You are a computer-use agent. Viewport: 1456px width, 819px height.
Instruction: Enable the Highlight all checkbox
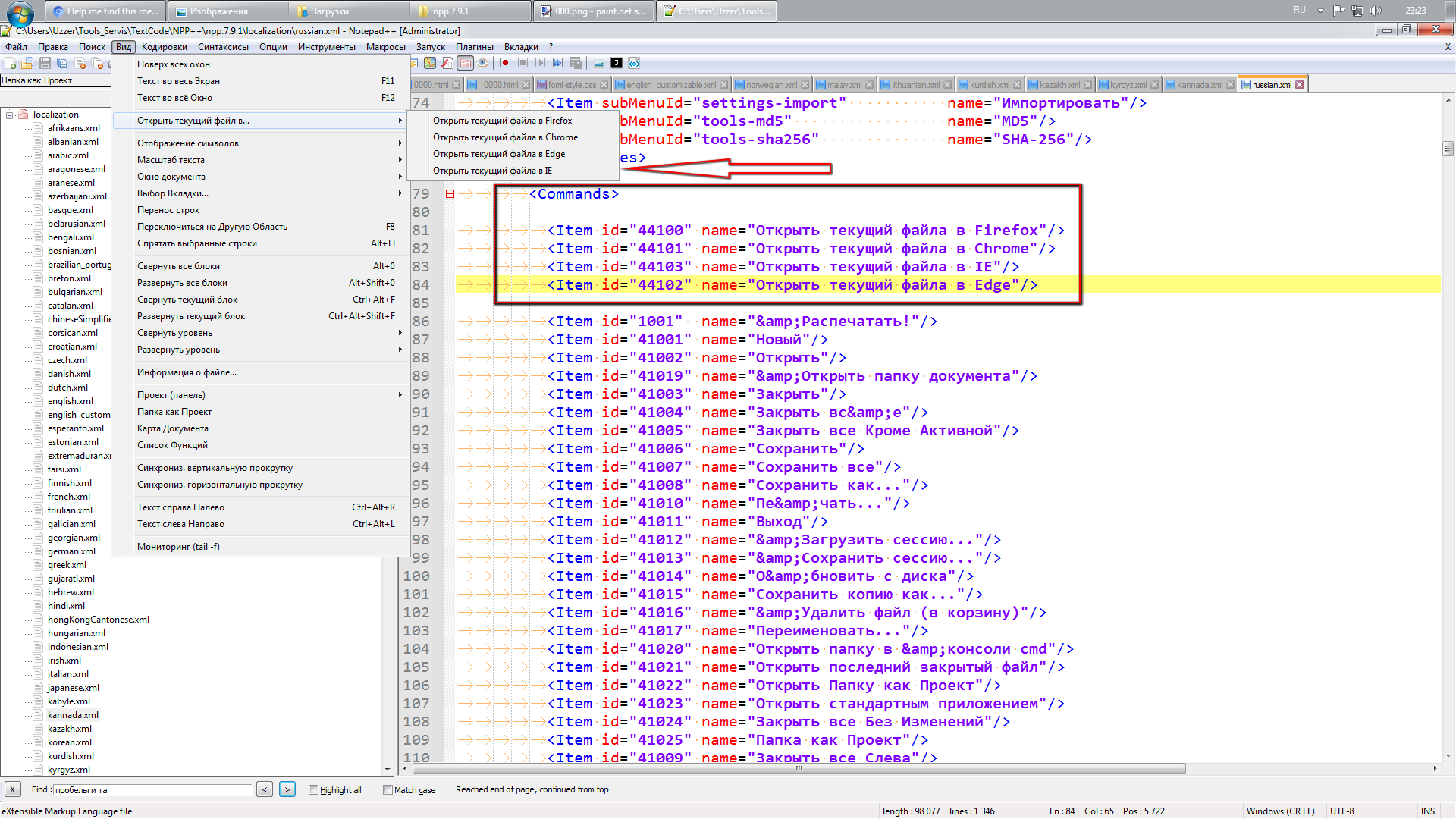[313, 789]
